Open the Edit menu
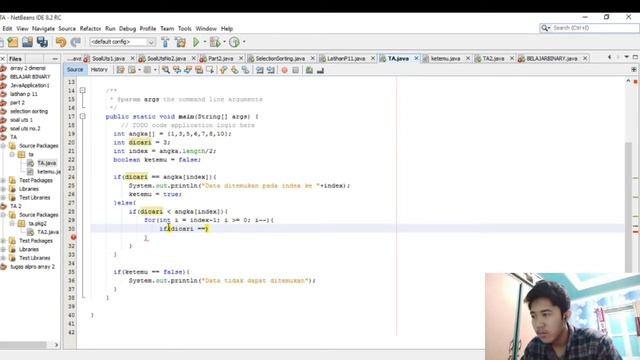Screen dimensions: 640x360 pos(7,29)
